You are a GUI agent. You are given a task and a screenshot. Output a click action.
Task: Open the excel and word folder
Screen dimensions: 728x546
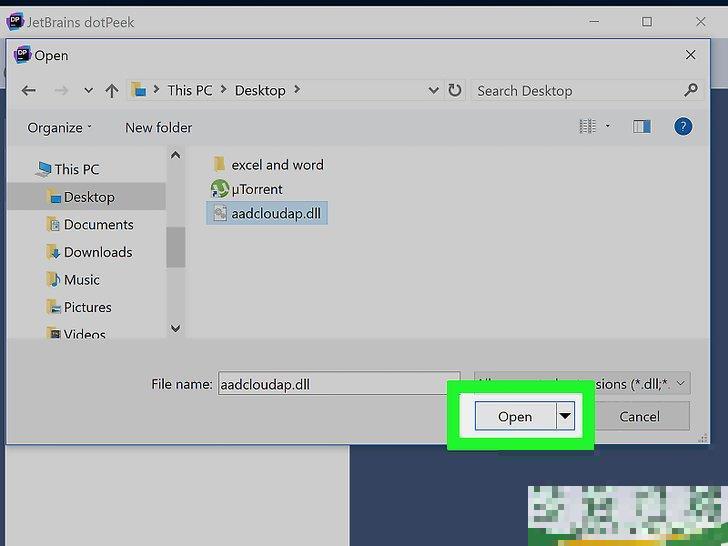coord(277,164)
